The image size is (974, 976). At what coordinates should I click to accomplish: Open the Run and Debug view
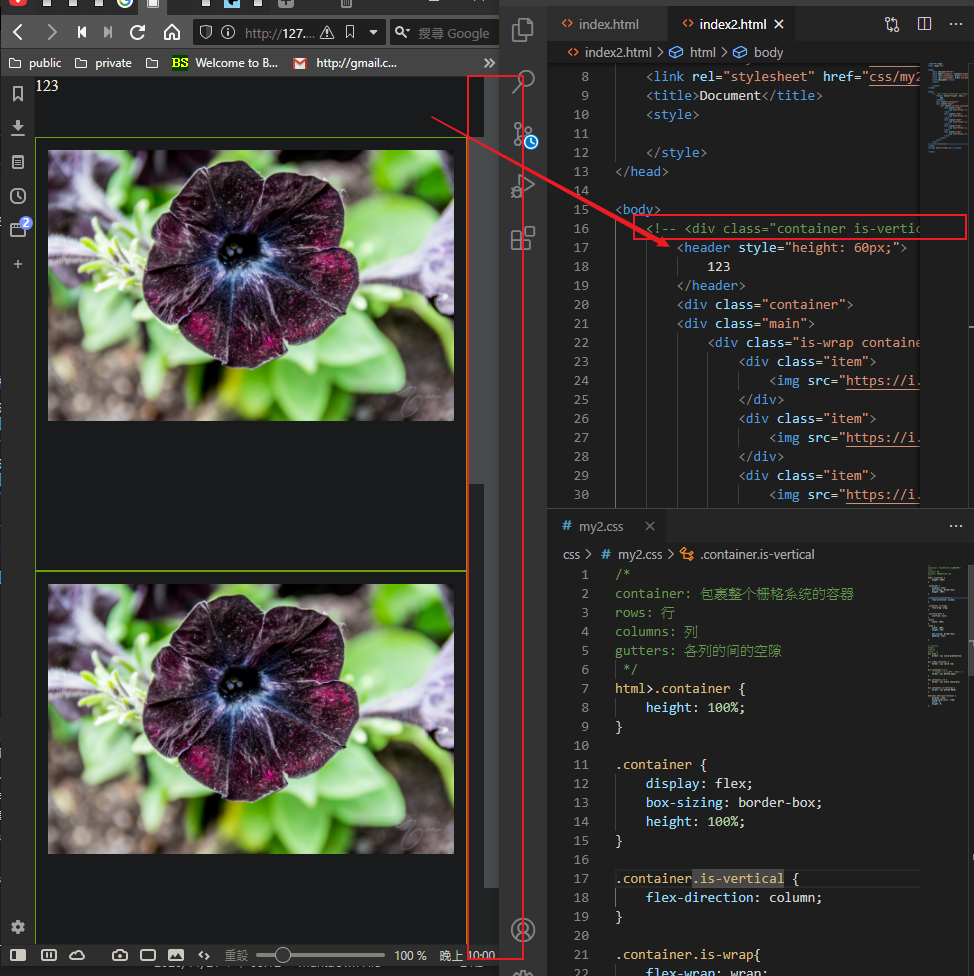tap(523, 186)
